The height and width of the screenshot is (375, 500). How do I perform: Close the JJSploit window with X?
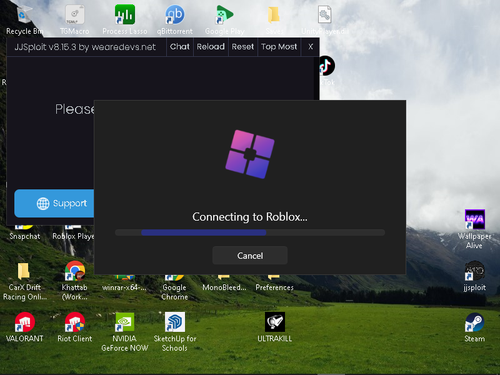tap(310, 47)
